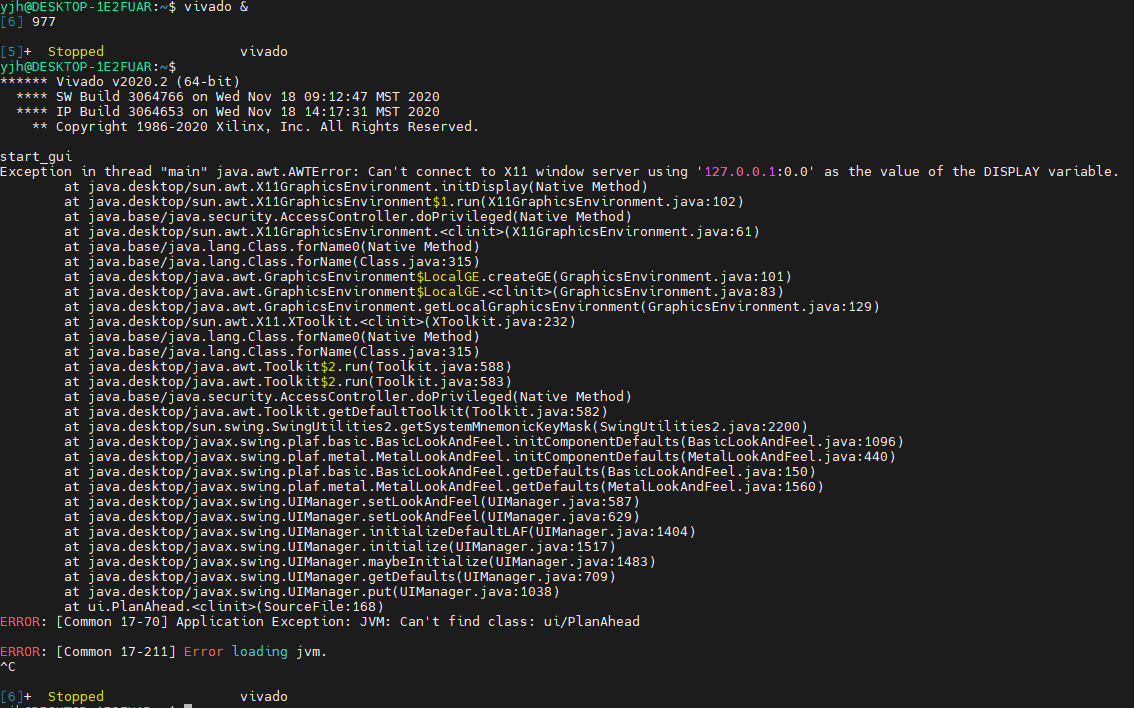The height and width of the screenshot is (708, 1134).
Task: Click the 'XToolkit.java:232' stack line
Action: 320,322
